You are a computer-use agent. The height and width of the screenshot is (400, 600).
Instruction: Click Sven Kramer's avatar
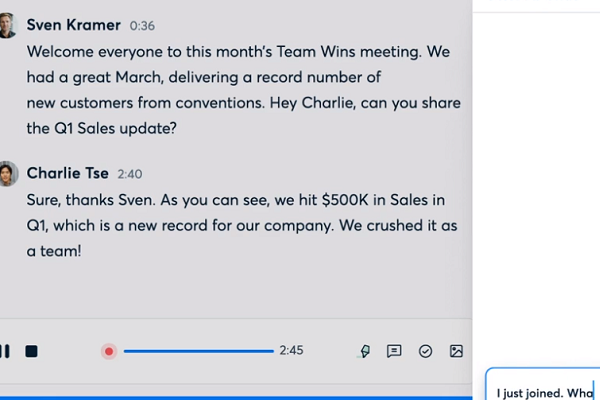tap(7, 25)
